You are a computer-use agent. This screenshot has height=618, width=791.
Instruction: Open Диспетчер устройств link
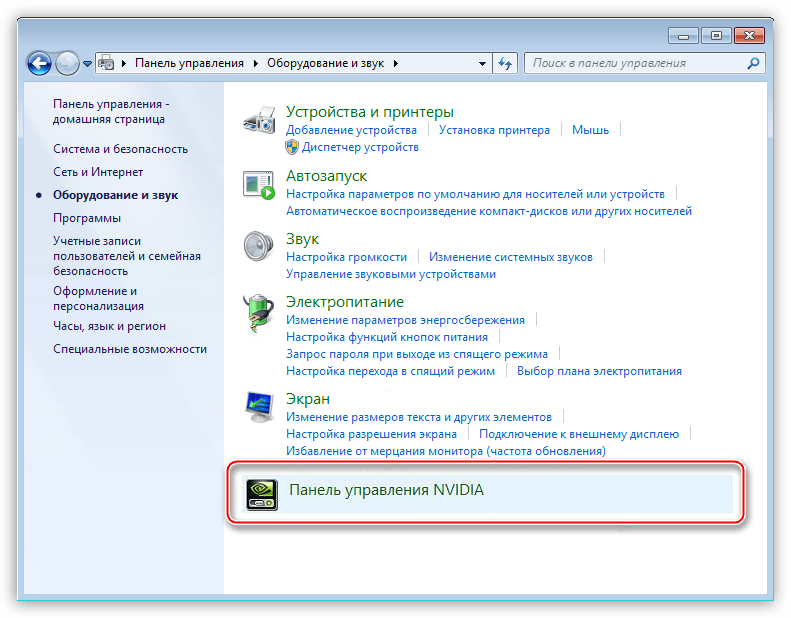pos(360,147)
